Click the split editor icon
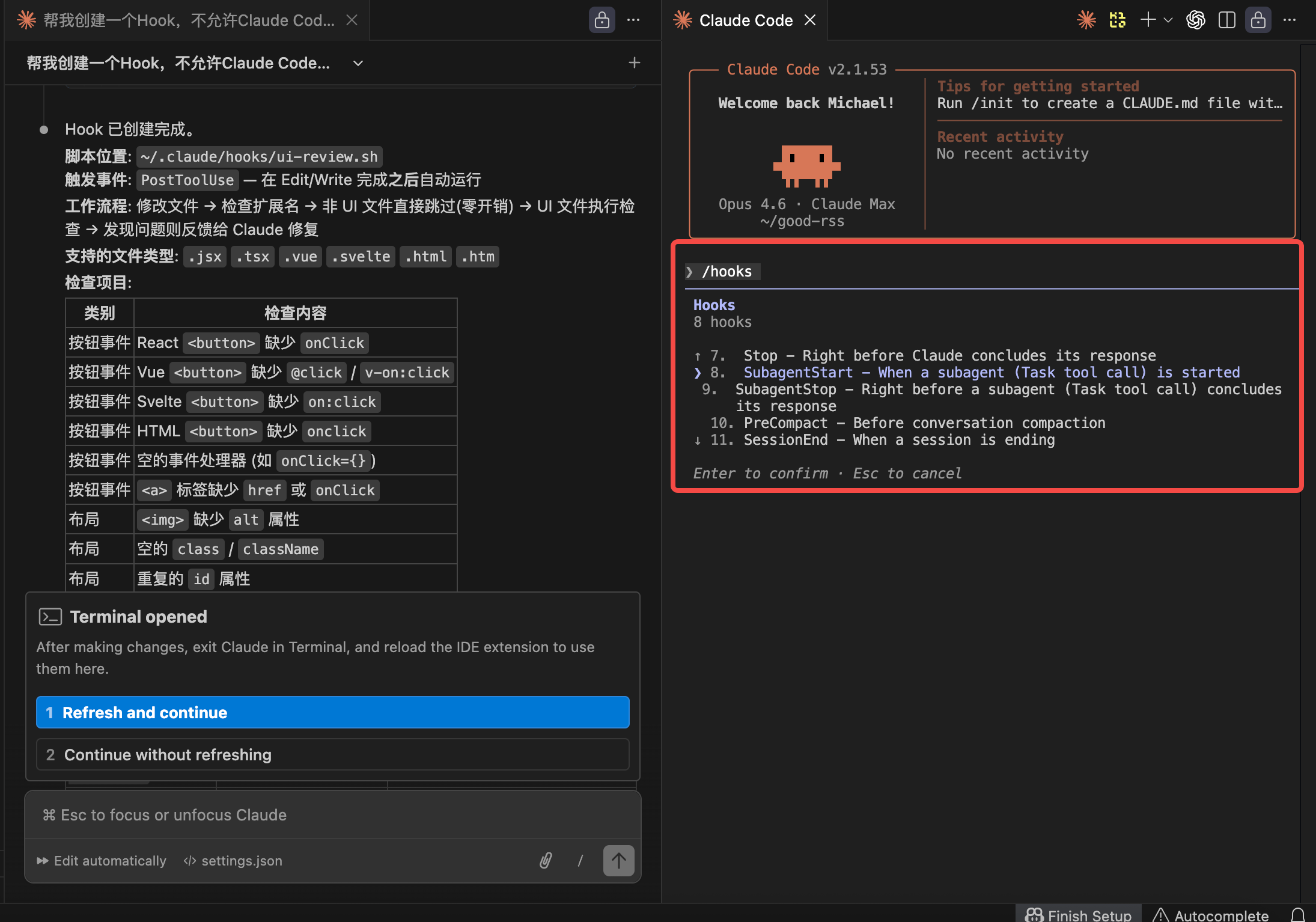This screenshot has width=1316, height=922. coord(1227,20)
